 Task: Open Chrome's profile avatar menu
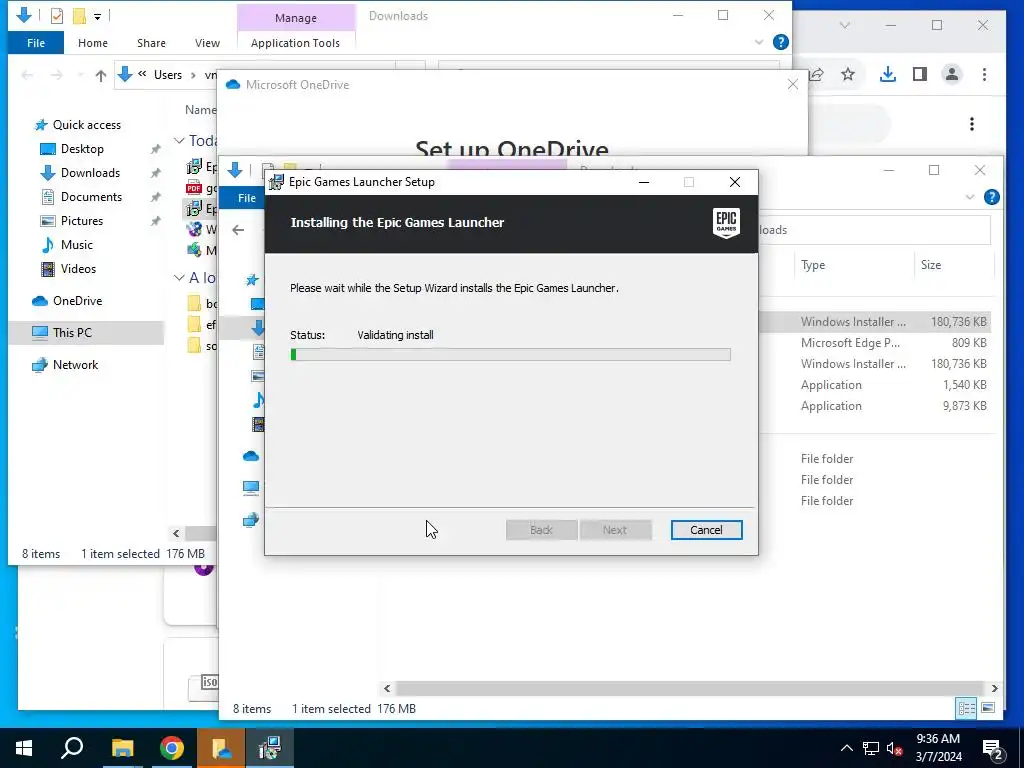pyautogui.click(x=952, y=74)
